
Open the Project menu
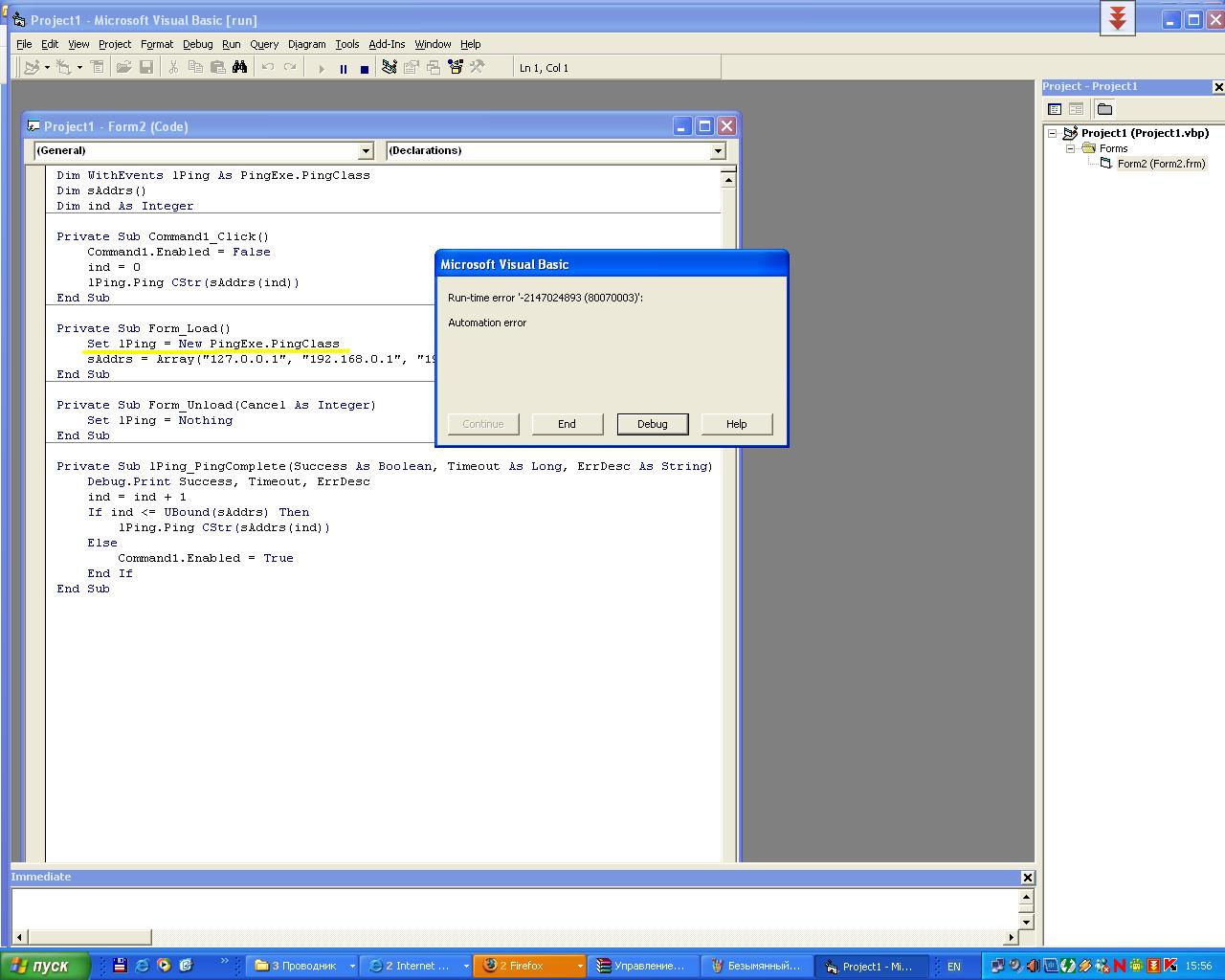115,44
